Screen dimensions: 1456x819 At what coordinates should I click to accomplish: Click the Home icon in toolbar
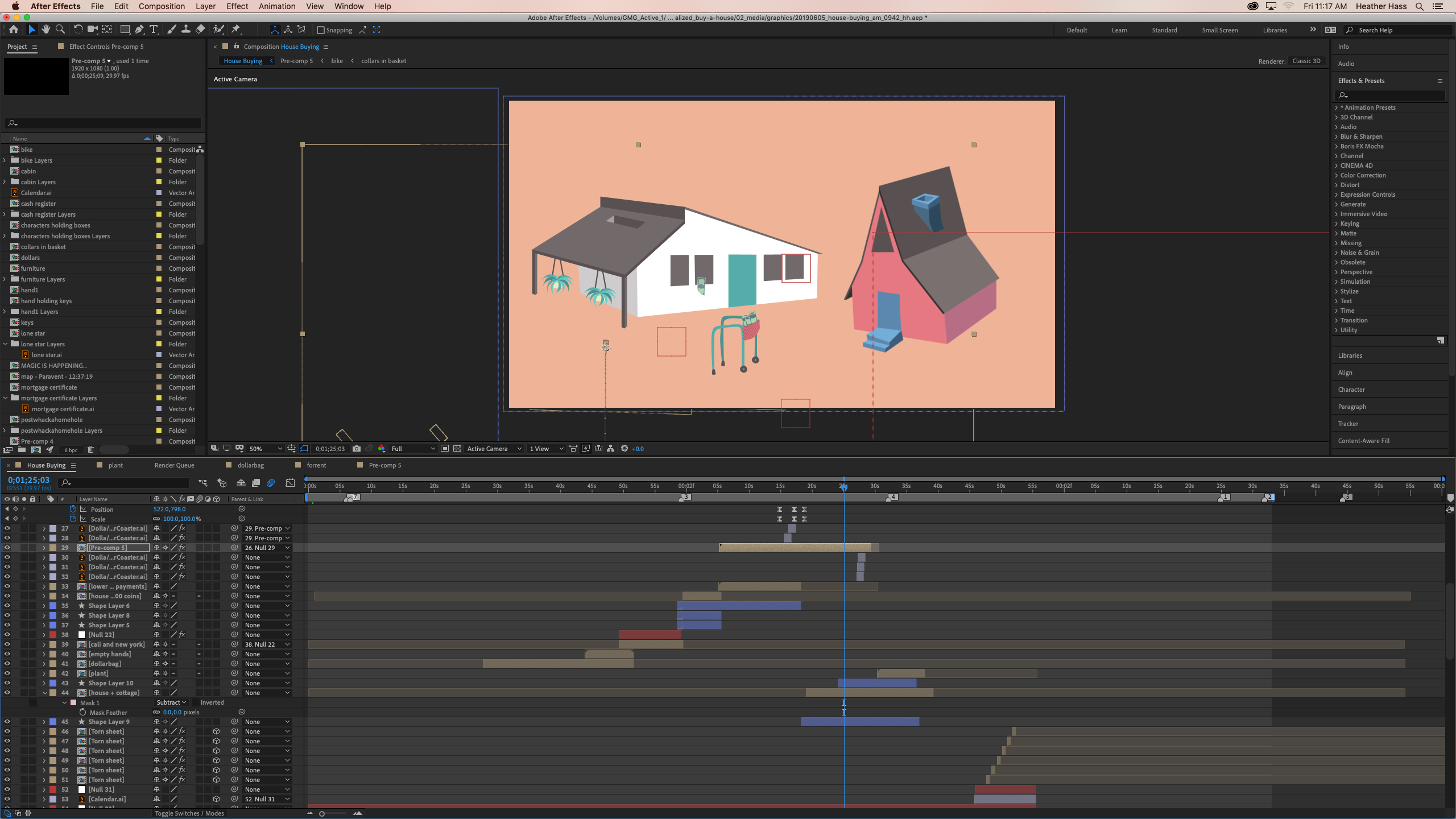(14, 30)
